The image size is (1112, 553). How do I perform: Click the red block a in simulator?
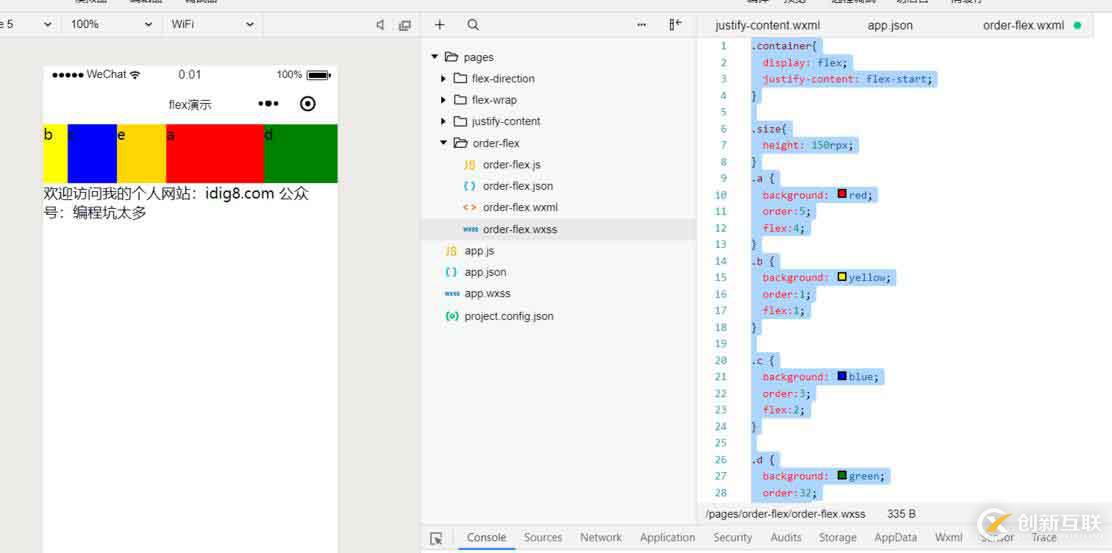pos(215,153)
